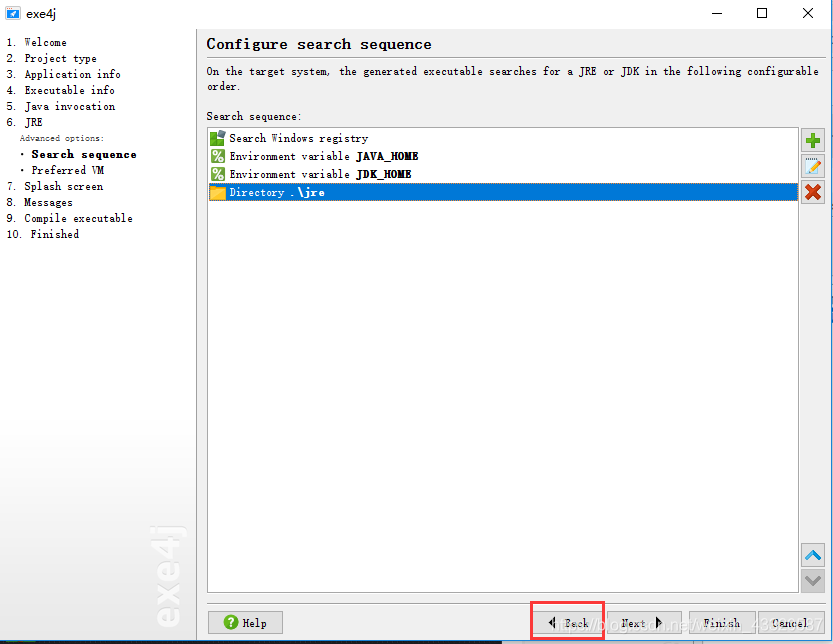Close the exe4j window
The height and width of the screenshot is (644, 833).
pyautogui.click(x=808, y=13)
